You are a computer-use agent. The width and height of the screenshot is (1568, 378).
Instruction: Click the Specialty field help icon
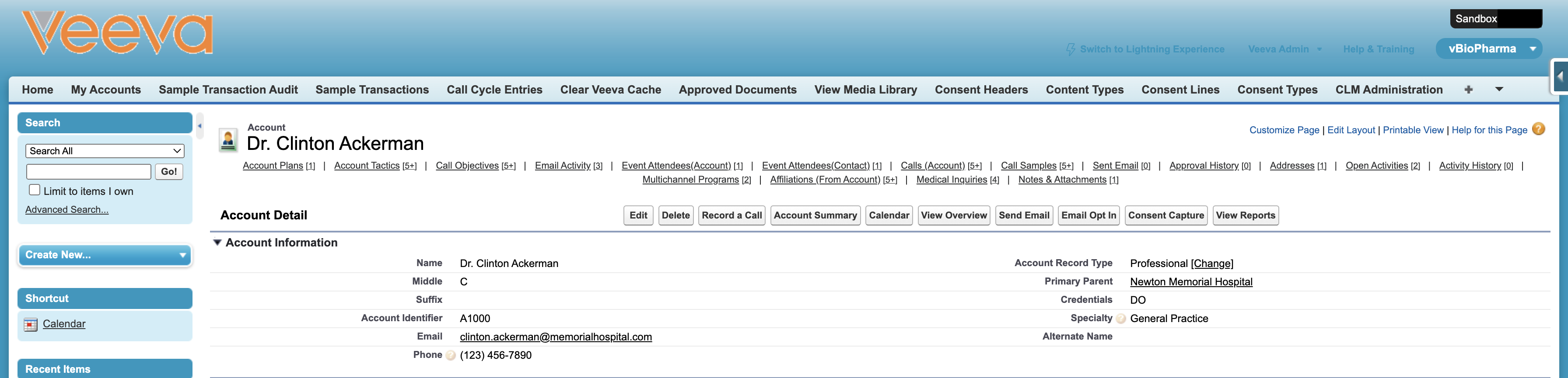pos(1120,319)
